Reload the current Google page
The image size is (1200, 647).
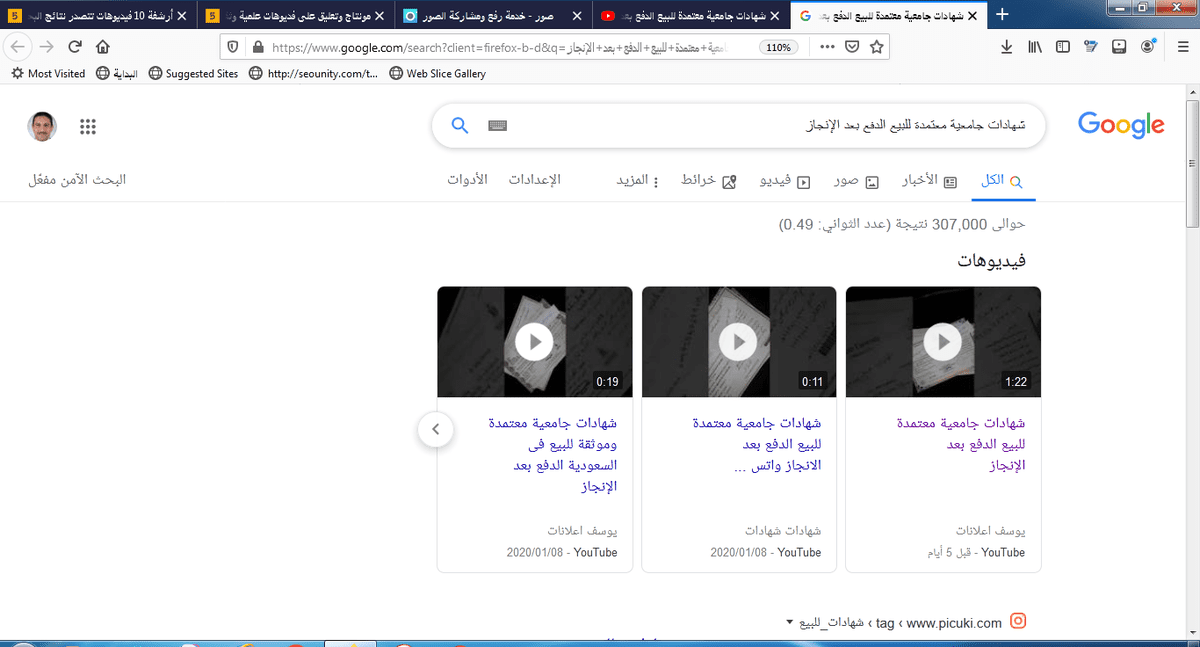coord(75,47)
